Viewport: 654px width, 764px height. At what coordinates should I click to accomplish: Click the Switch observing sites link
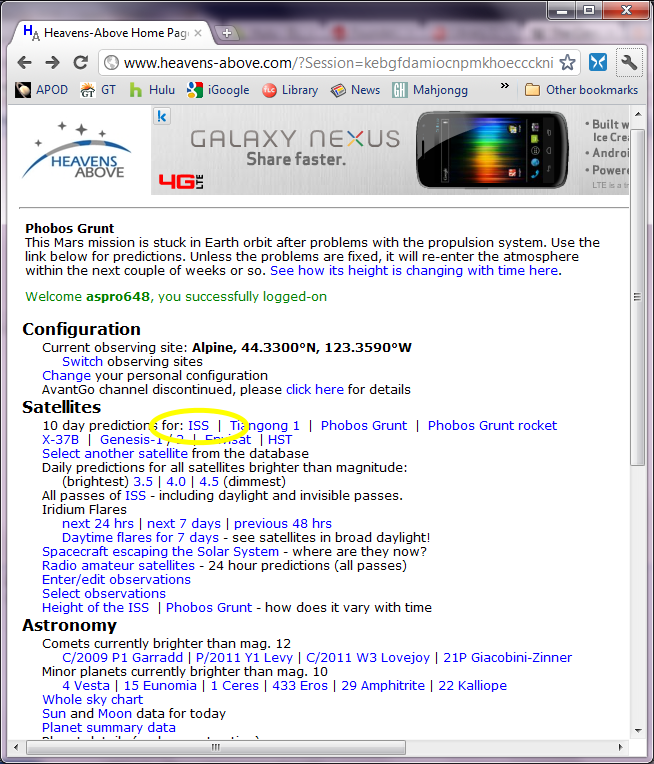(x=82, y=362)
